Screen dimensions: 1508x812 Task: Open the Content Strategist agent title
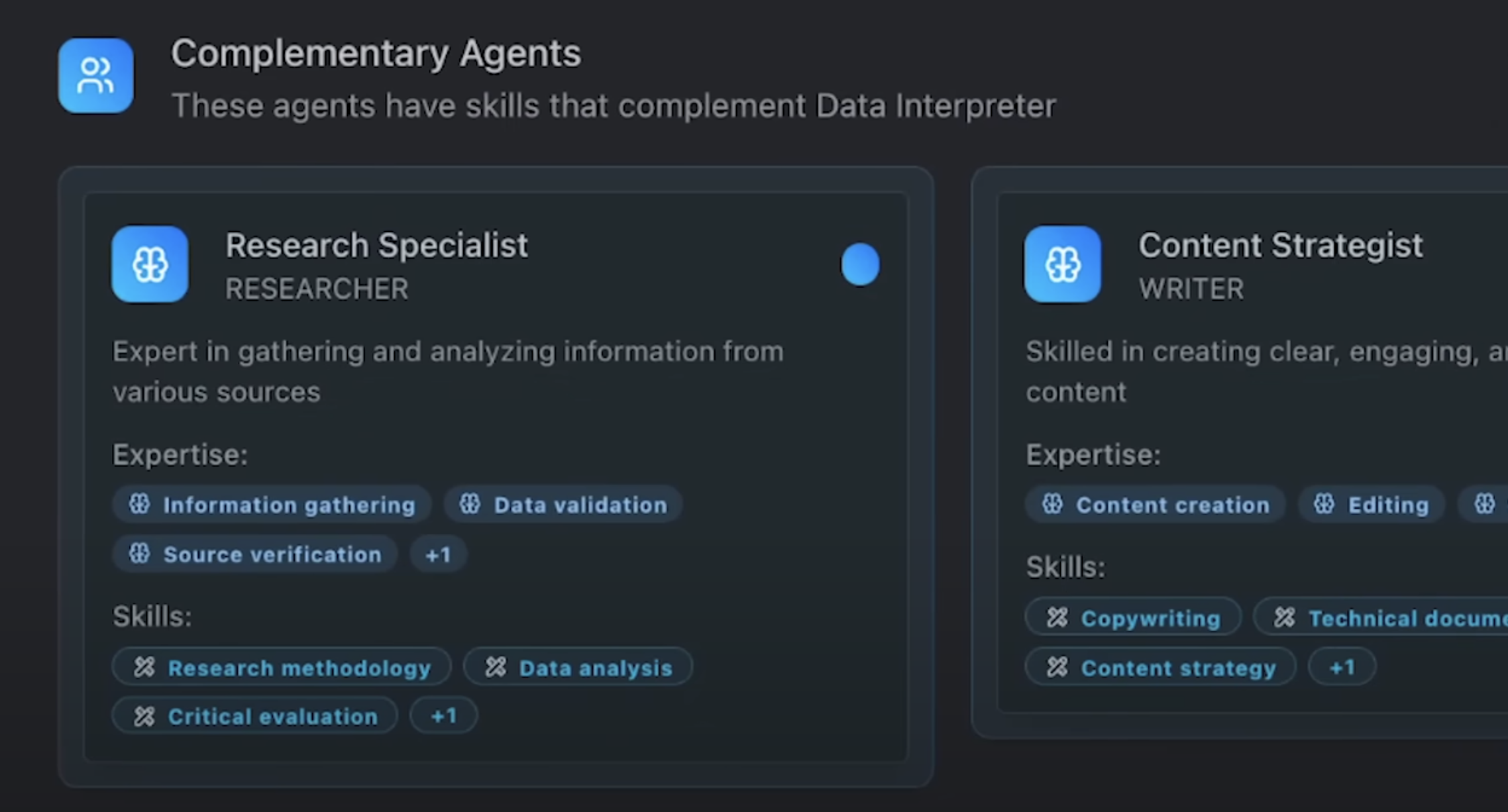1280,246
